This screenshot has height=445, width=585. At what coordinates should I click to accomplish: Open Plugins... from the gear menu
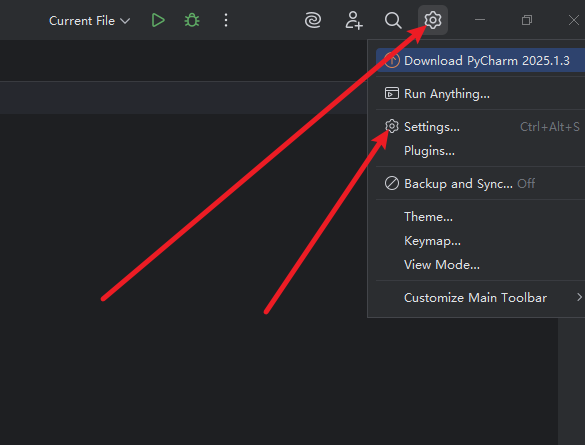(x=481, y=151)
